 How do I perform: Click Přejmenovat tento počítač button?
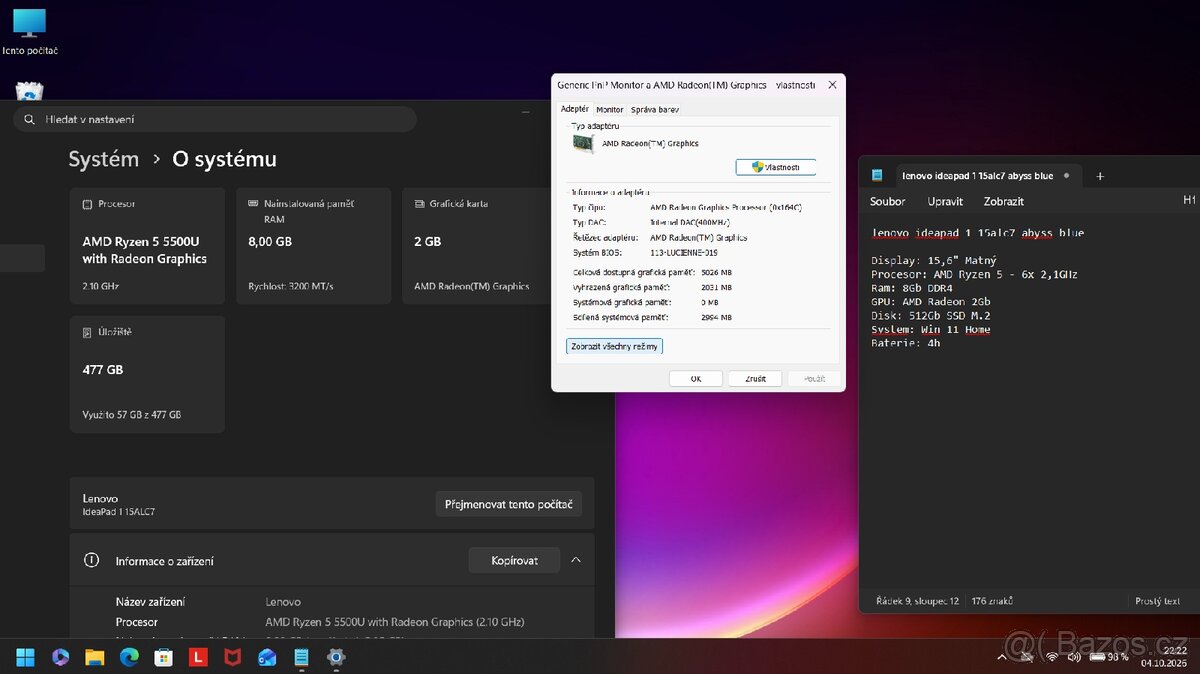tap(508, 504)
